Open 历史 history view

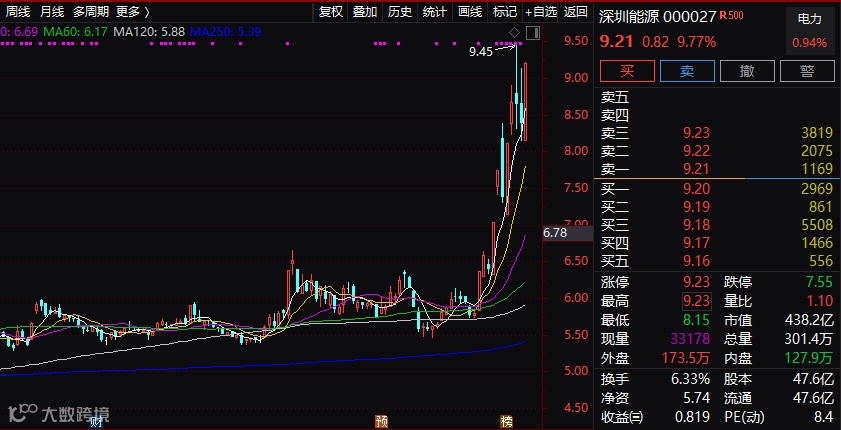click(x=400, y=11)
